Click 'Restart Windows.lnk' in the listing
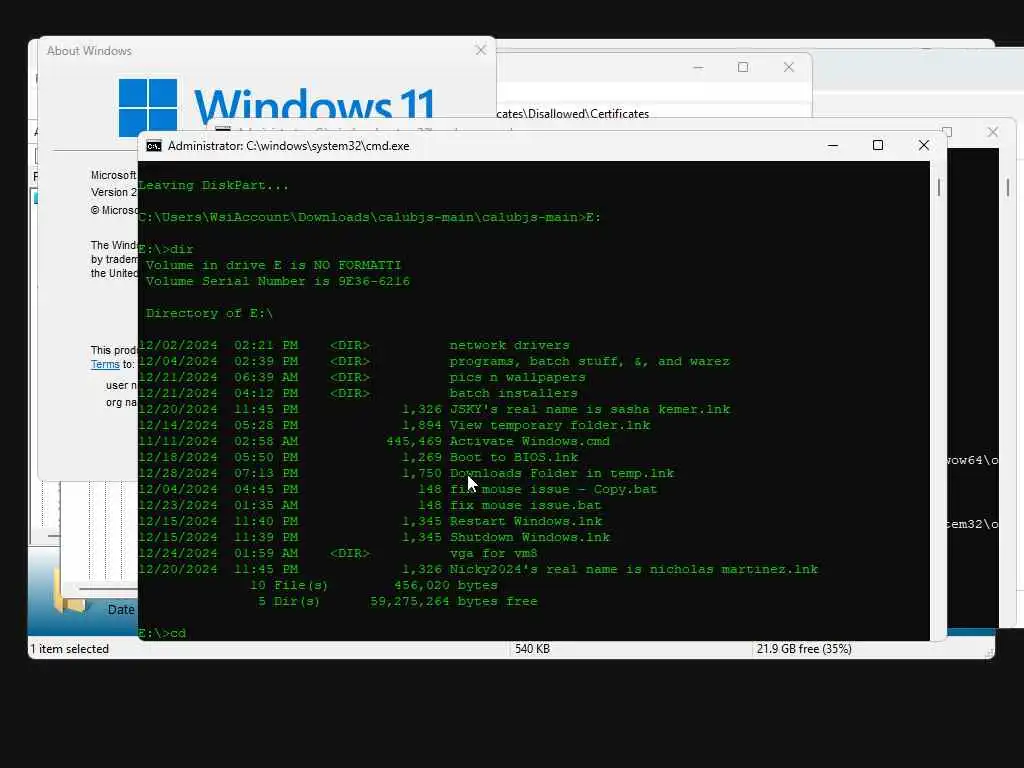 point(526,521)
